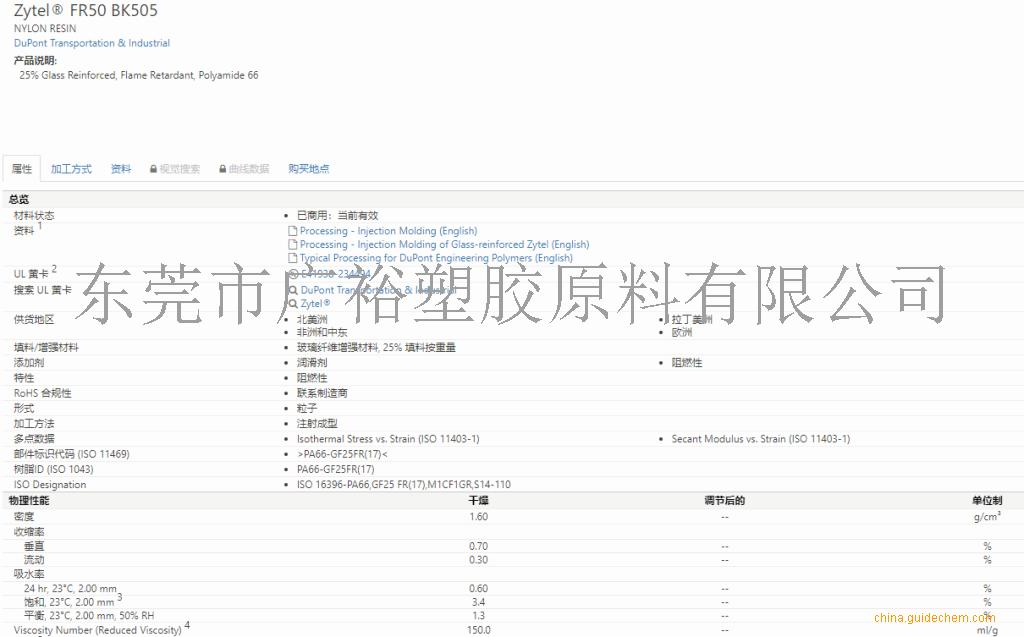The height and width of the screenshot is (637, 1024).
Task: Click the 部件标识代码 (ISO 11469) row label
Action: 72,454
